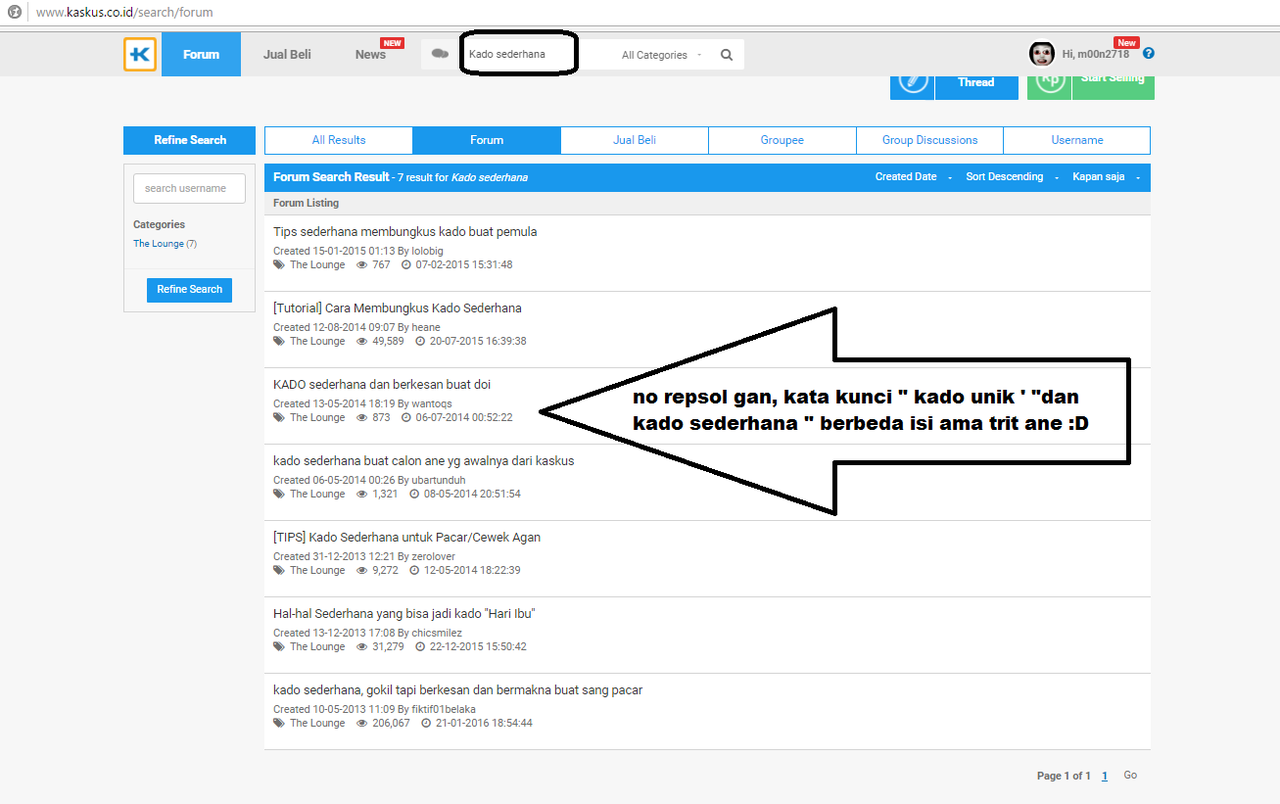Image resolution: width=1280 pixels, height=804 pixels.
Task: Open thread kado sederhana buat calon ane
Action: (424, 461)
